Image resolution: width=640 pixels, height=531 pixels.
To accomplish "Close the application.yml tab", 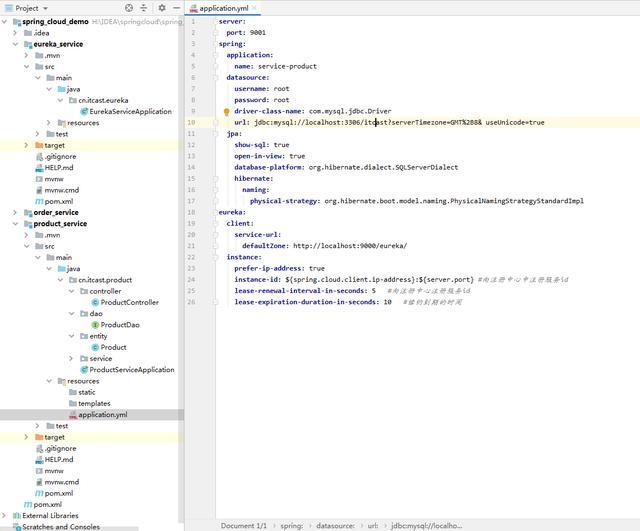I will (x=255, y=8).
